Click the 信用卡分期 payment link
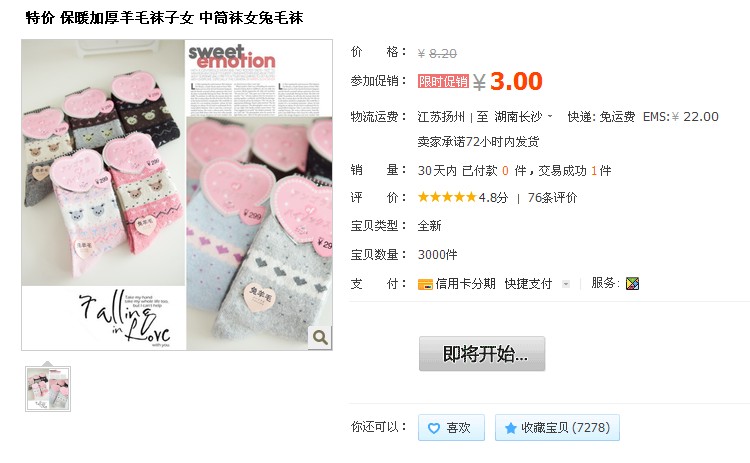750x463 pixels. [465, 284]
